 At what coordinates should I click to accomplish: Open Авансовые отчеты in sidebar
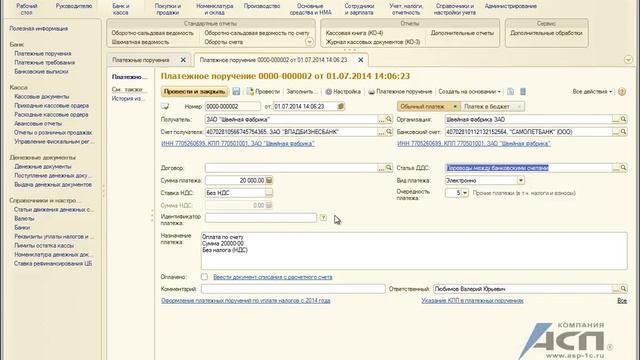pyautogui.click(x=38, y=123)
